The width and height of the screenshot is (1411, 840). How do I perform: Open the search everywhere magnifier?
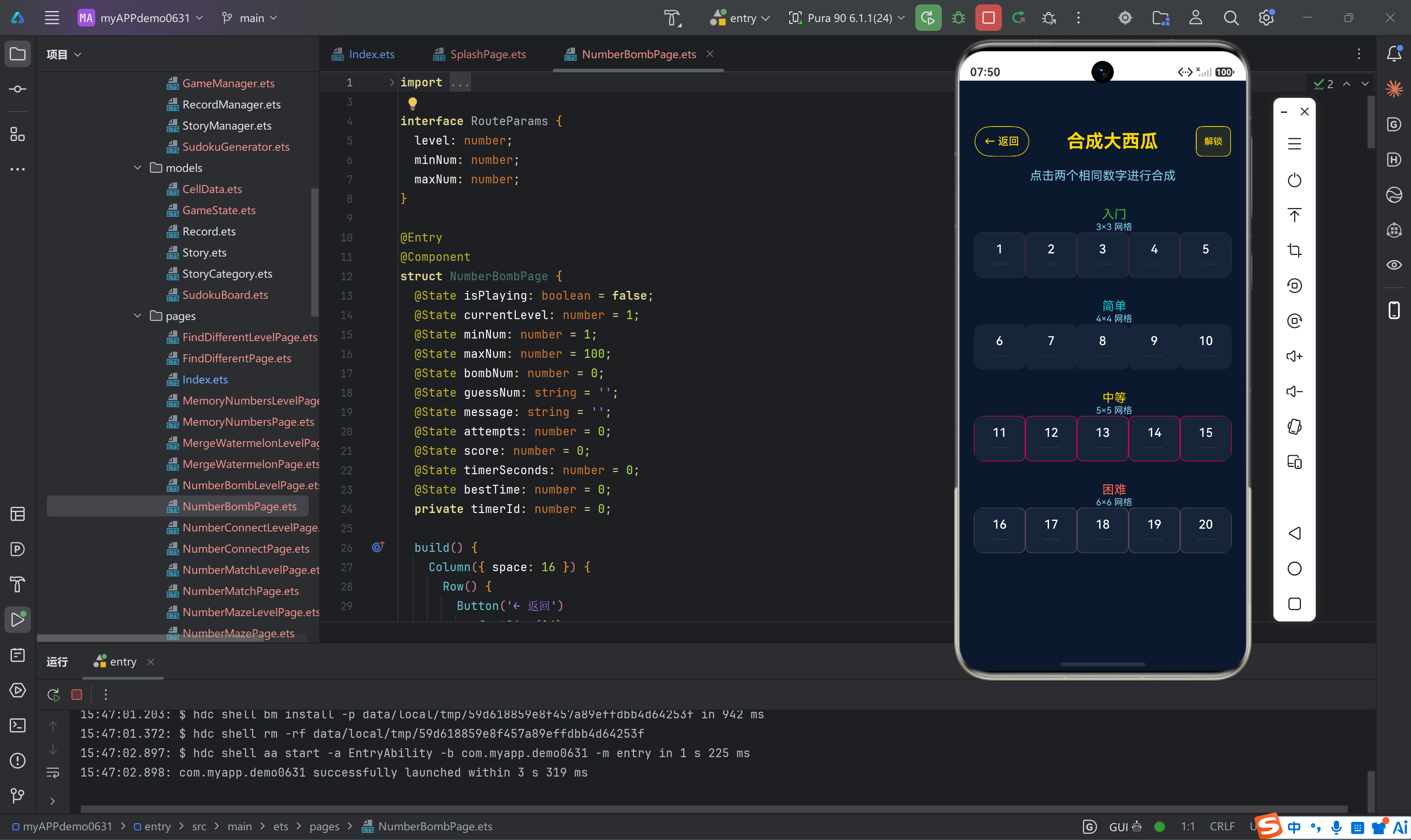click(x=1230, y=18)
